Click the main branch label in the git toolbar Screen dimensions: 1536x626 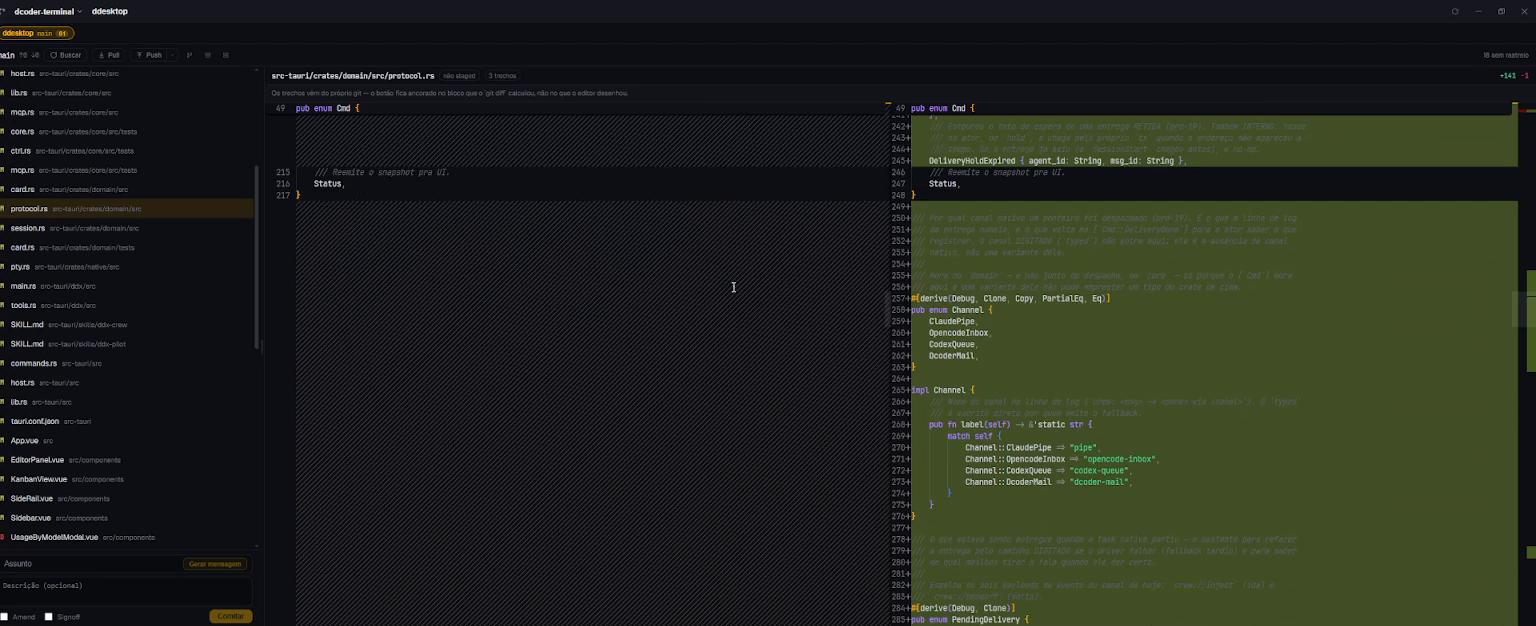coord(7,55)
